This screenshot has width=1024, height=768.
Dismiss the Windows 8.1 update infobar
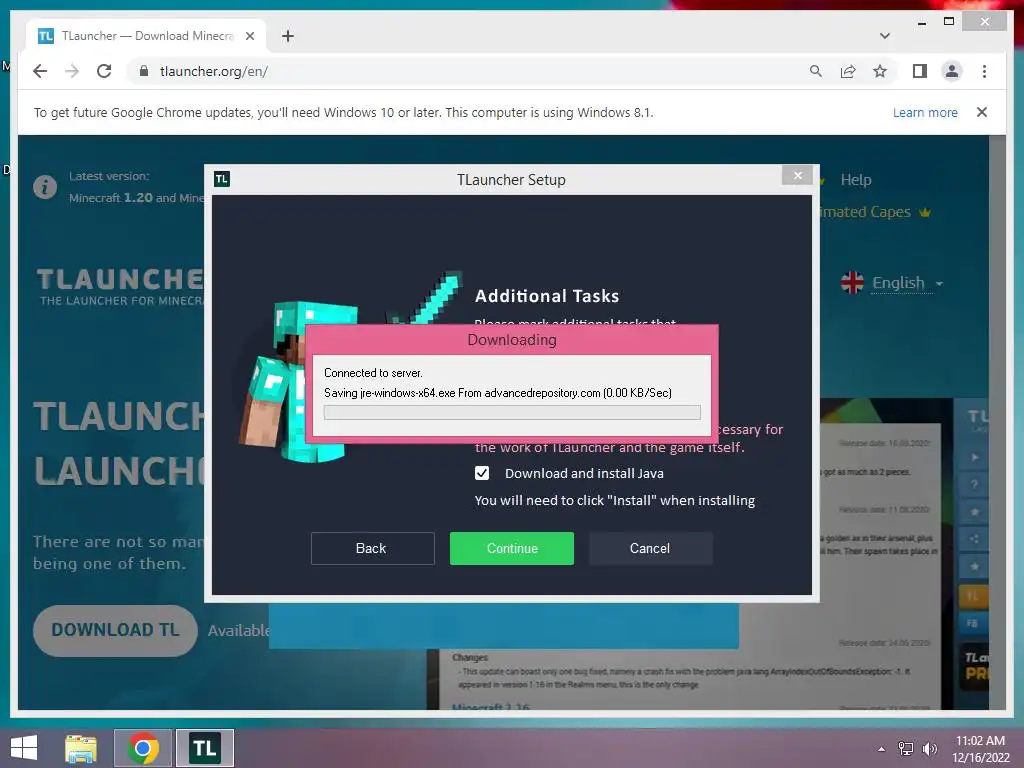point(982,112)
